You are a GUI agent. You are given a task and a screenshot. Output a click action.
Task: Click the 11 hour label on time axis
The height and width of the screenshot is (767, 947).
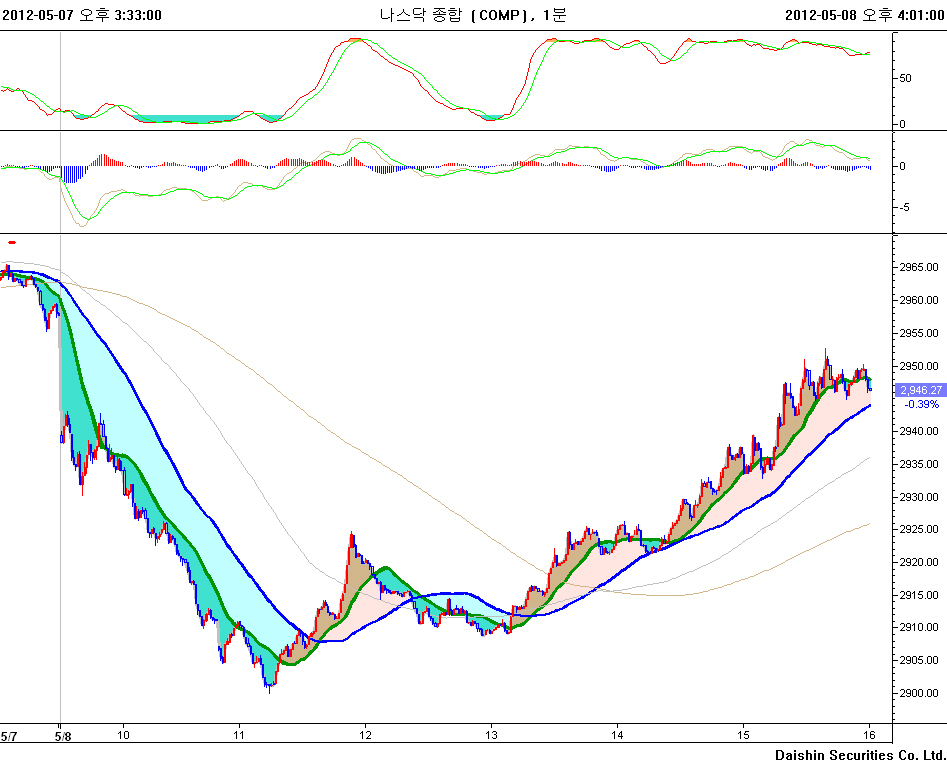click(239, 735)
